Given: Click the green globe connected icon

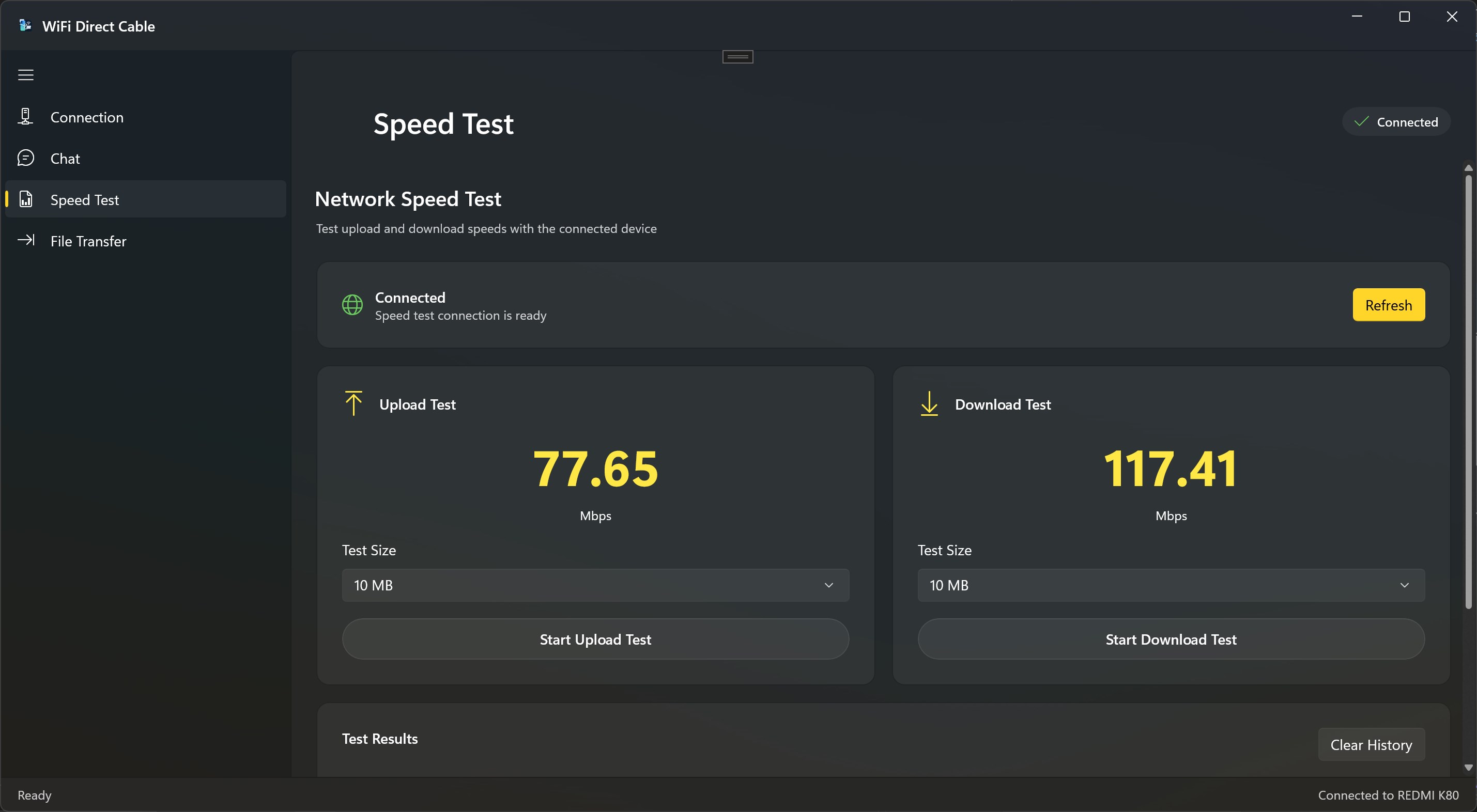Looking at the screenshot, I should click(352, 305).
